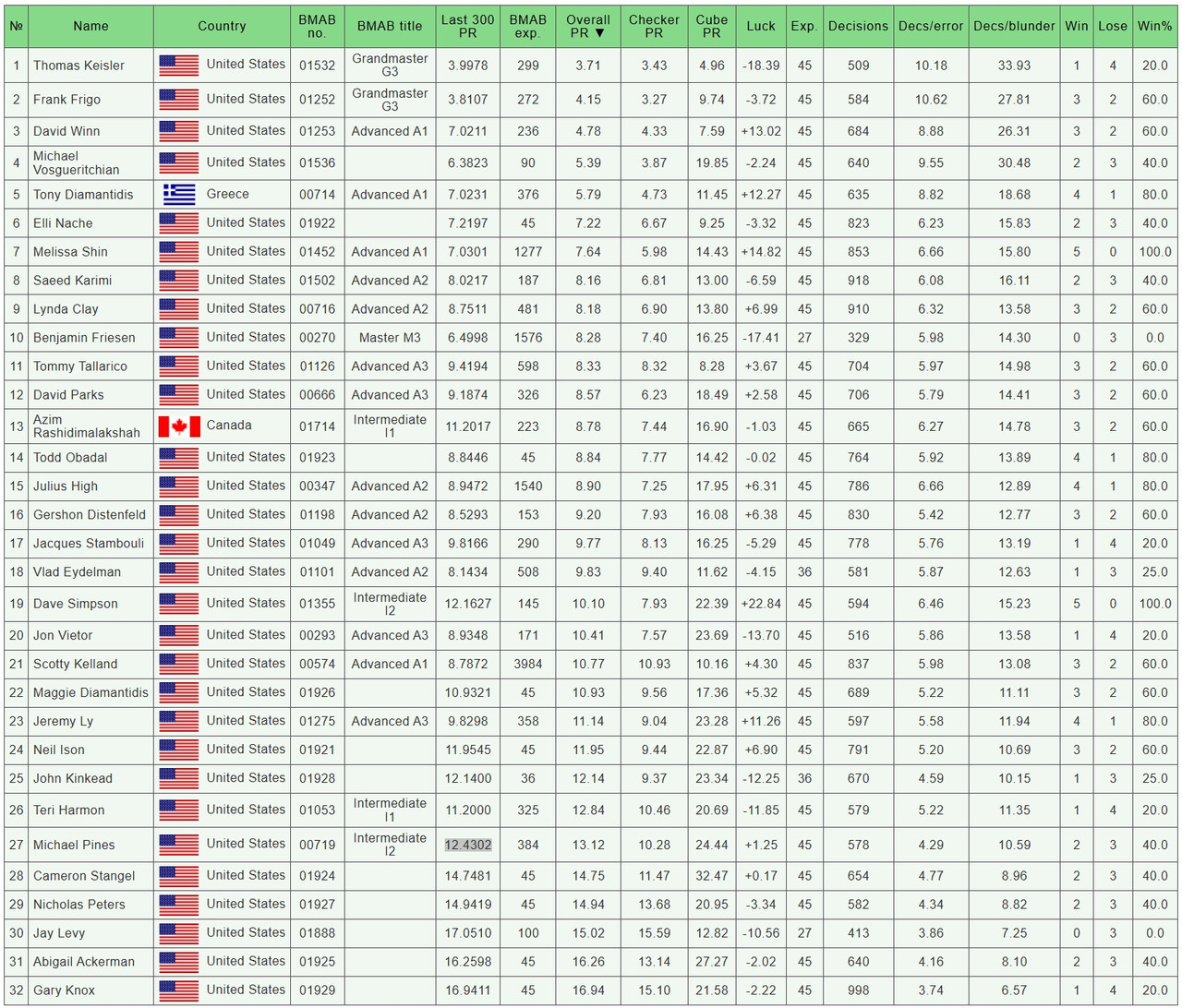Screen dimensions: 1182x1008
Task: Click Canada country text
Action: [x=229, y=426]
